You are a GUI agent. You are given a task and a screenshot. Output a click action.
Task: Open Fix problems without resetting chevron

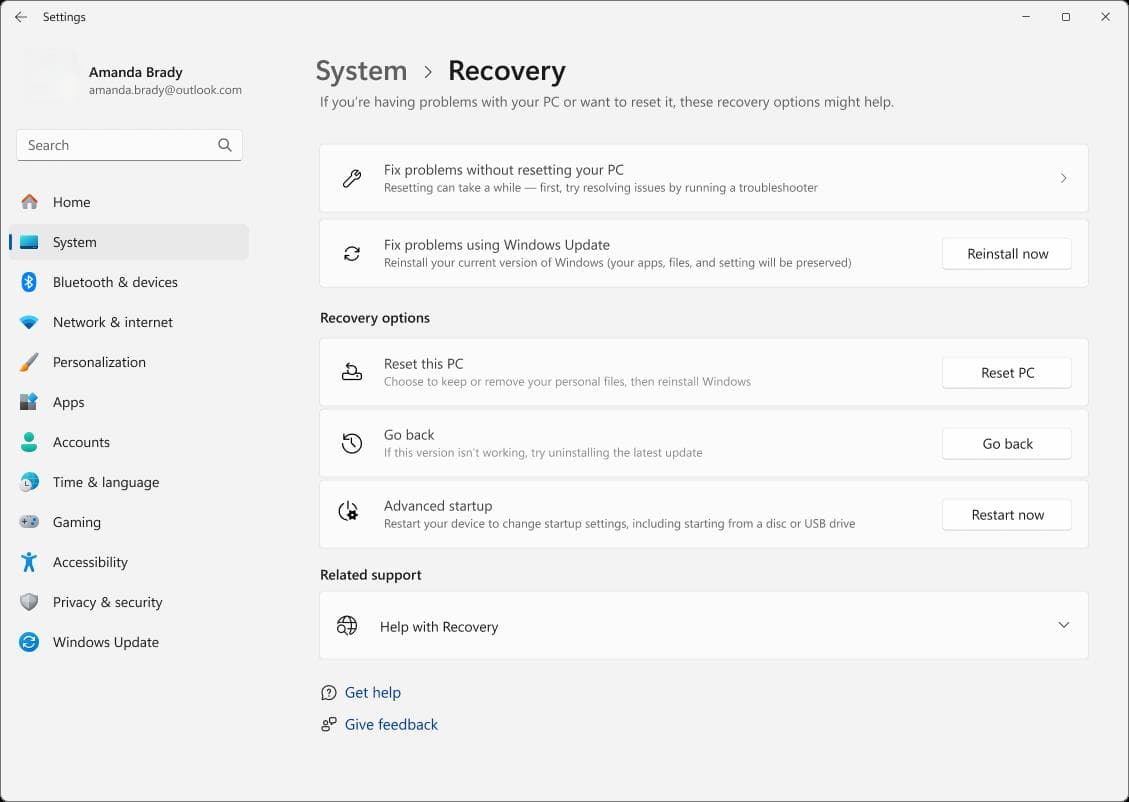click(x=1063, y=178)
